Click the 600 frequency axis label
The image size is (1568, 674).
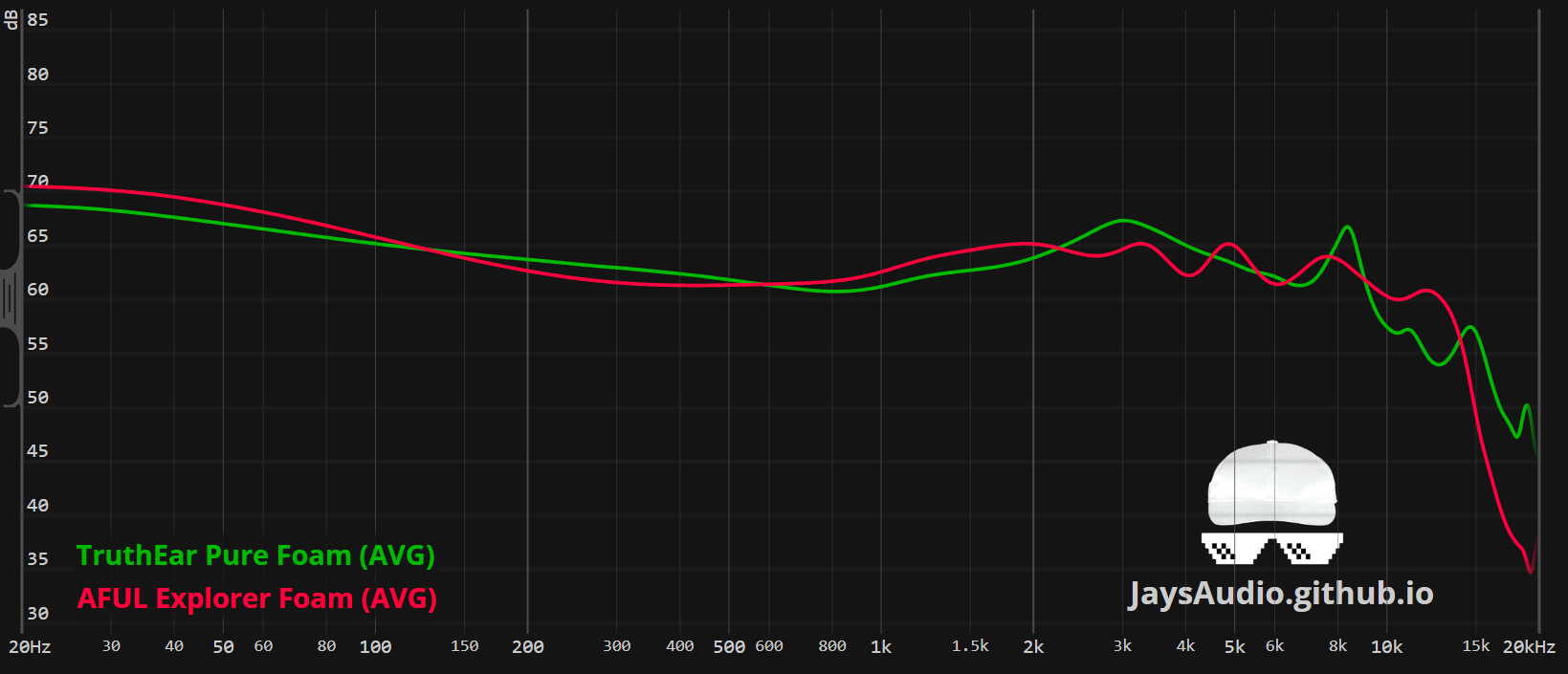click(x=769, y=646)
